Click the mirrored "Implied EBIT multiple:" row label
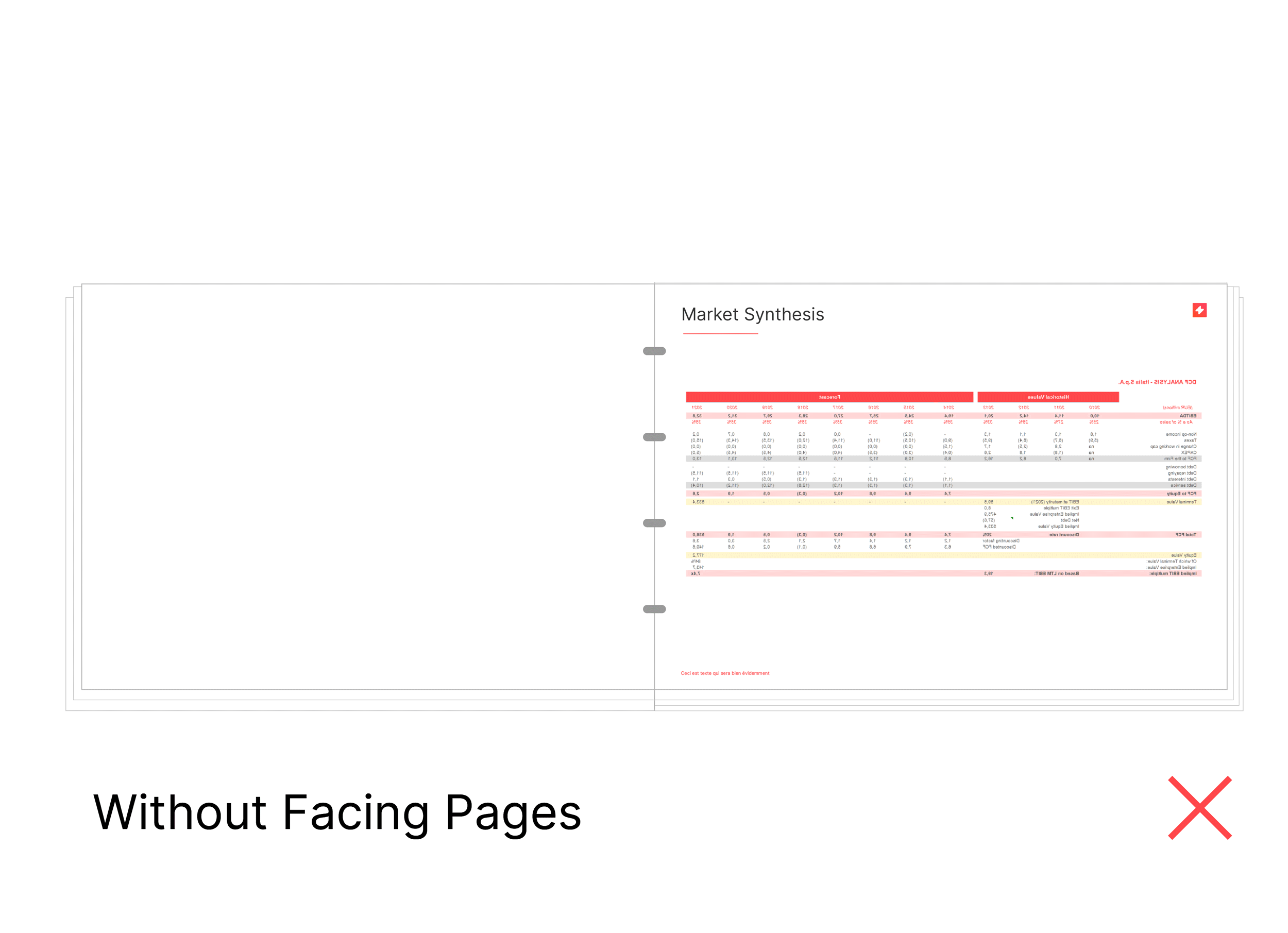This screenshot has width=1288, height=933. [x=1173, y=573]
